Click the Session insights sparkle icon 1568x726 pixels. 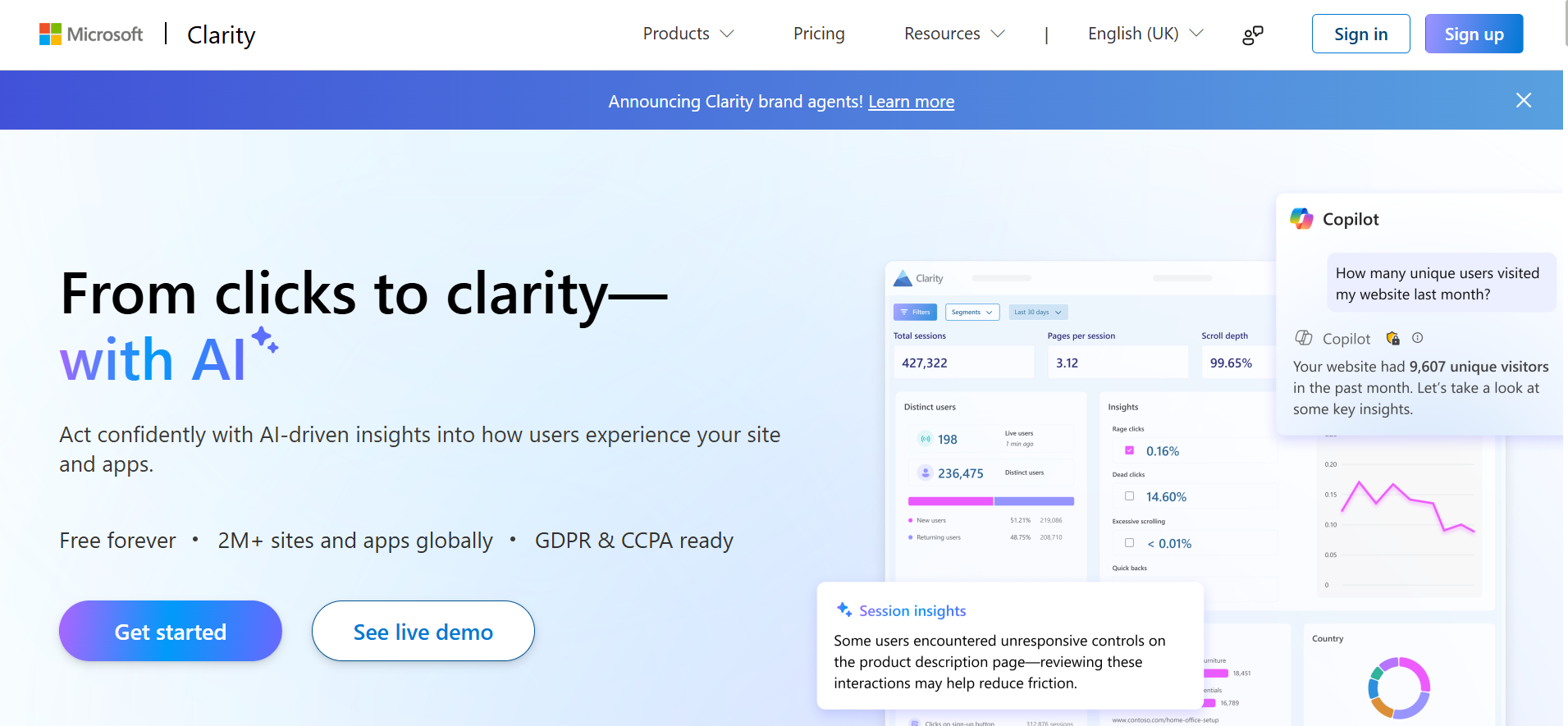(844, 610)
